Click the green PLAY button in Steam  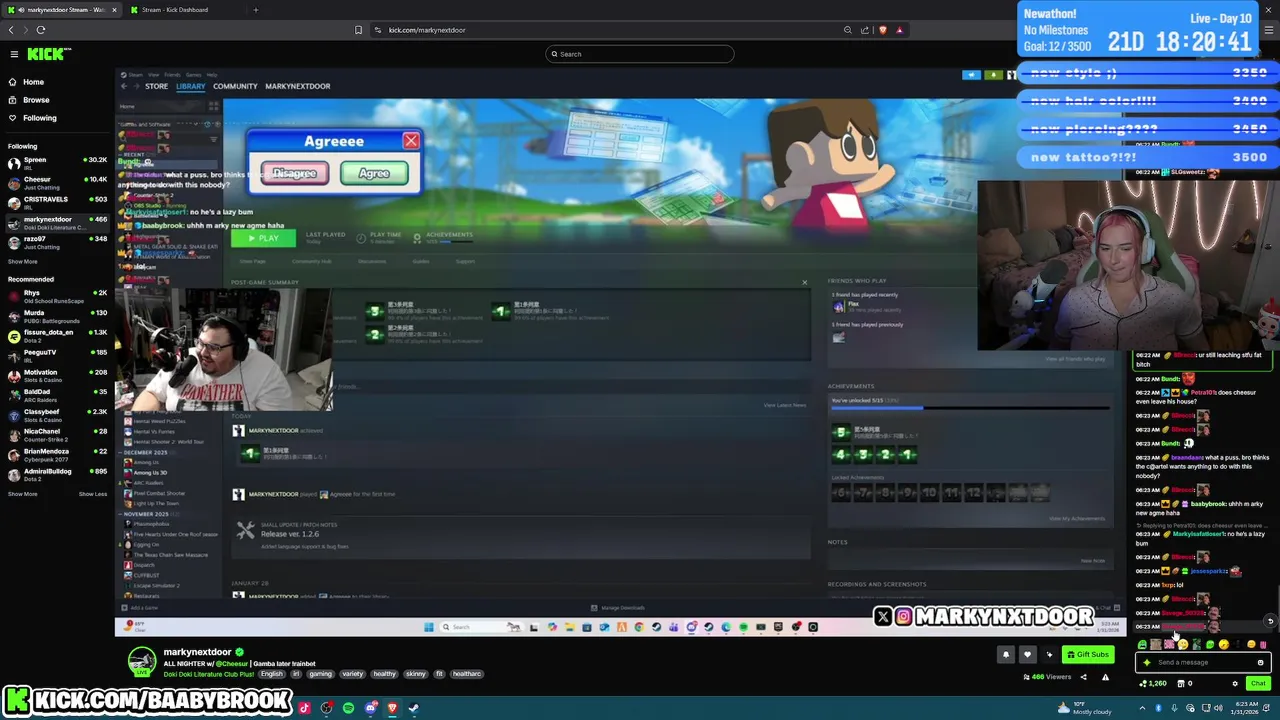(x=263, y=238)
